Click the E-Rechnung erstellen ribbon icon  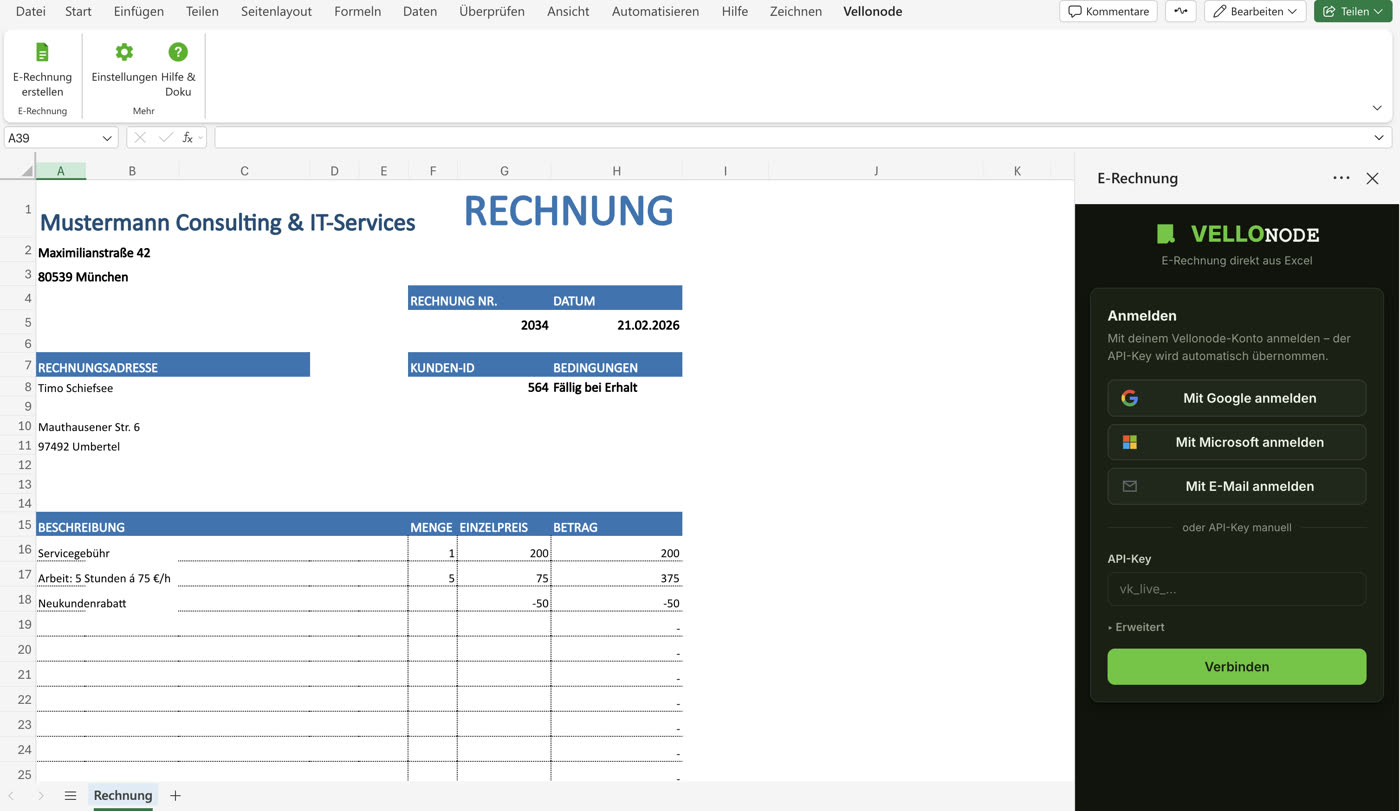point(42,52)
